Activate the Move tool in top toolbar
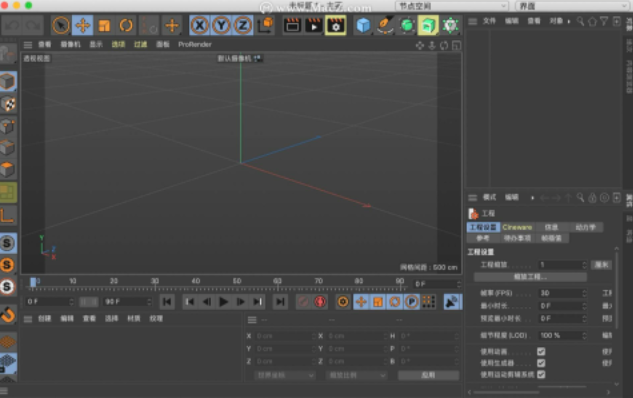Screen dimensions: 633x398 83,25
